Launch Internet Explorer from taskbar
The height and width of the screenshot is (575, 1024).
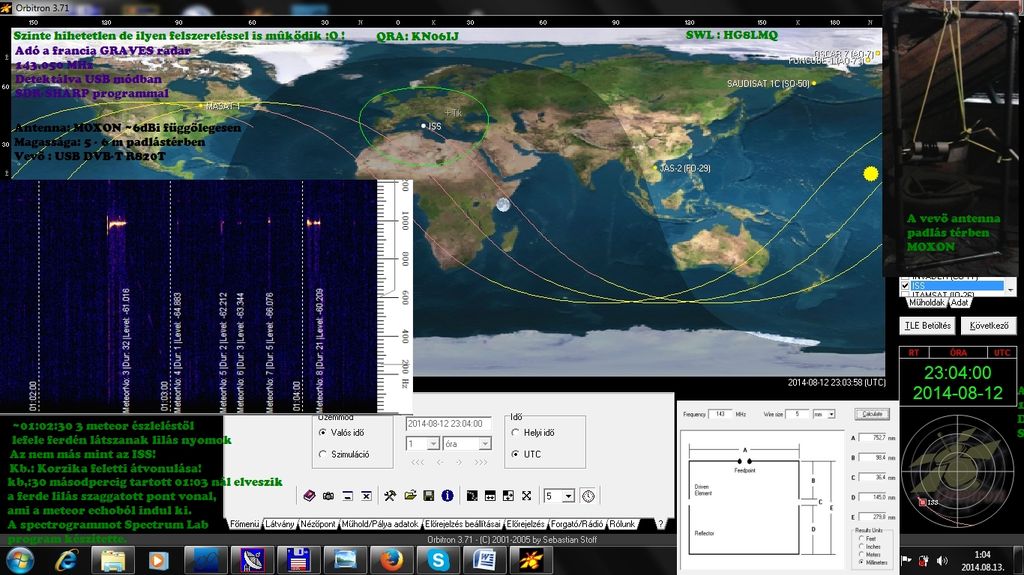point(67,560)
